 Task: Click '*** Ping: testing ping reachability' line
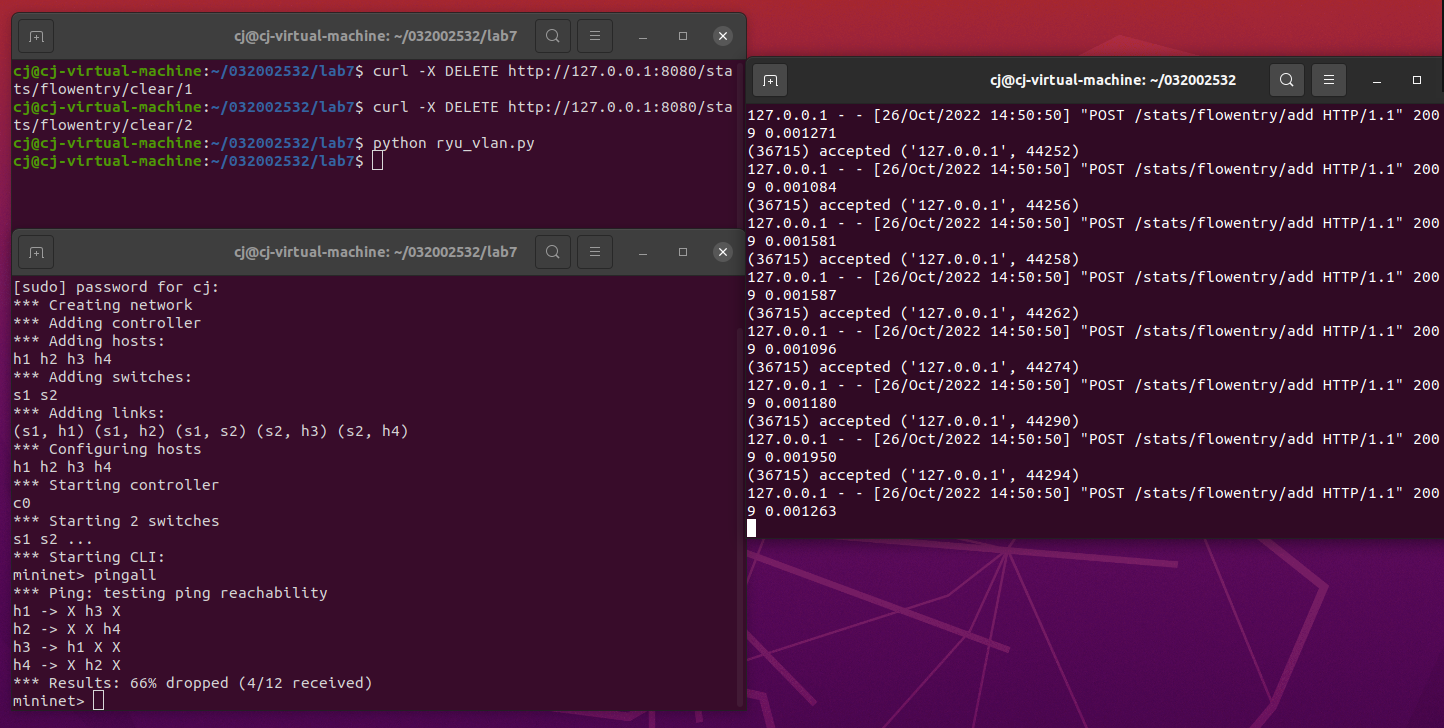(x=170, y=593)
